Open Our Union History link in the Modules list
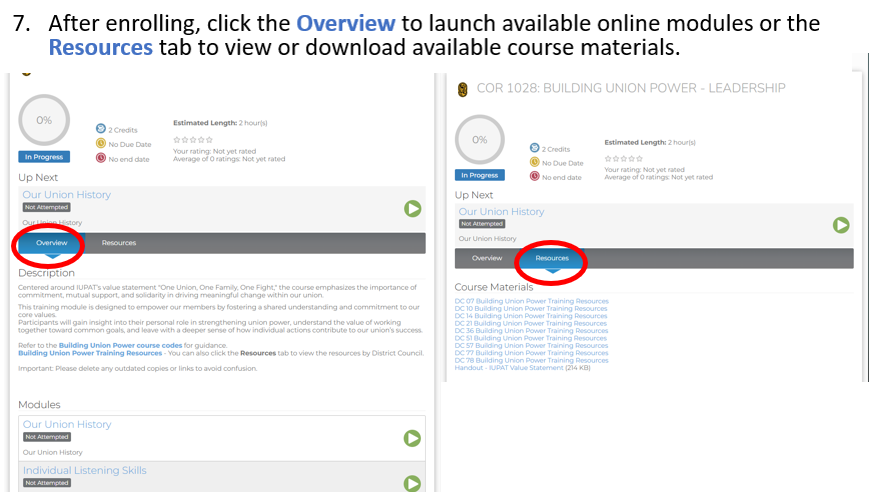 click(67, 424)
